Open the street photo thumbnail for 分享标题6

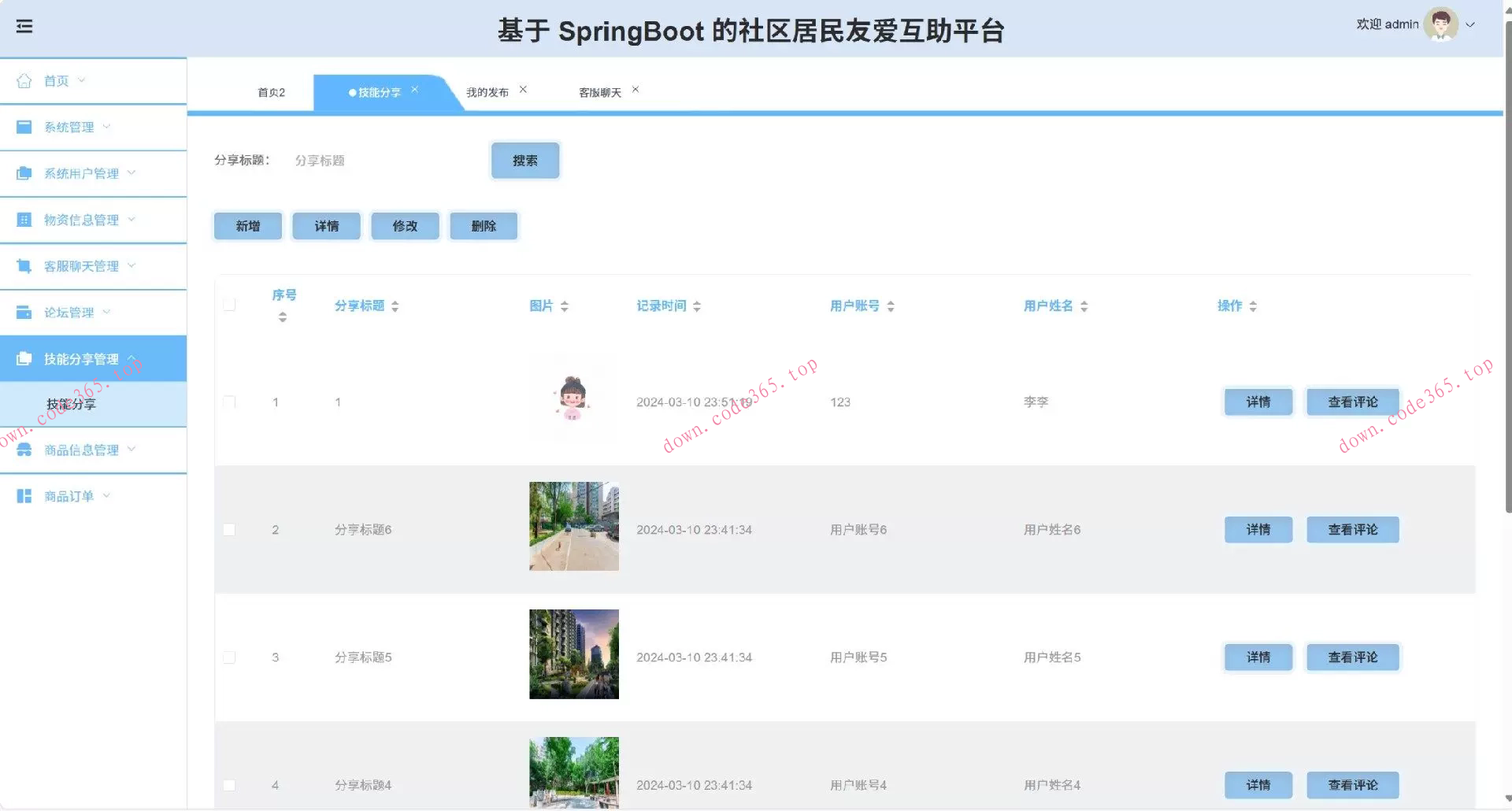[x=574, y=526]
